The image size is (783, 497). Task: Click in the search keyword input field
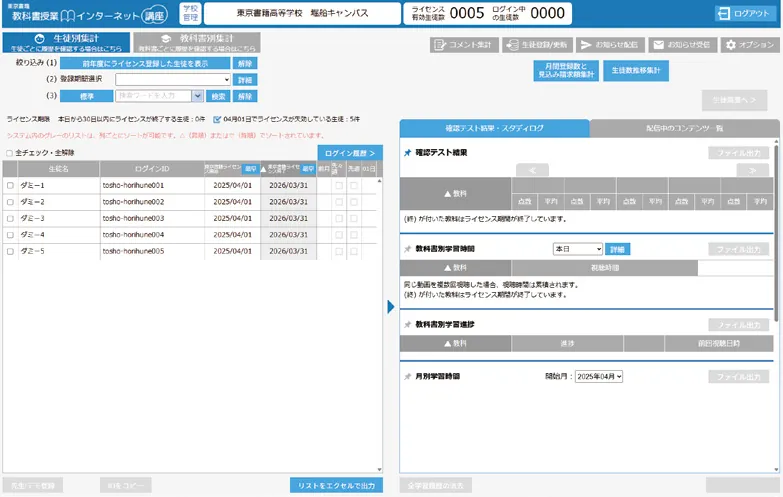point(153,96)
